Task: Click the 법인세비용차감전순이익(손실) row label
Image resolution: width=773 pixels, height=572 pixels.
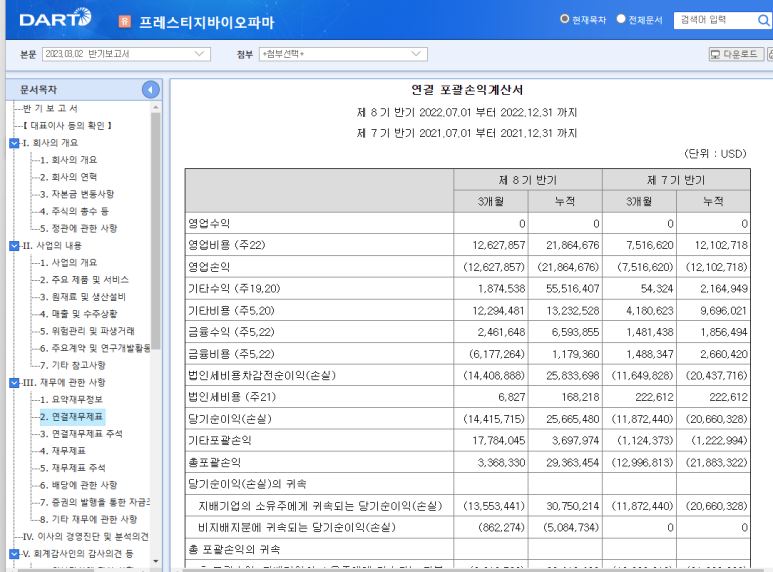Action: tap(262, 375)
